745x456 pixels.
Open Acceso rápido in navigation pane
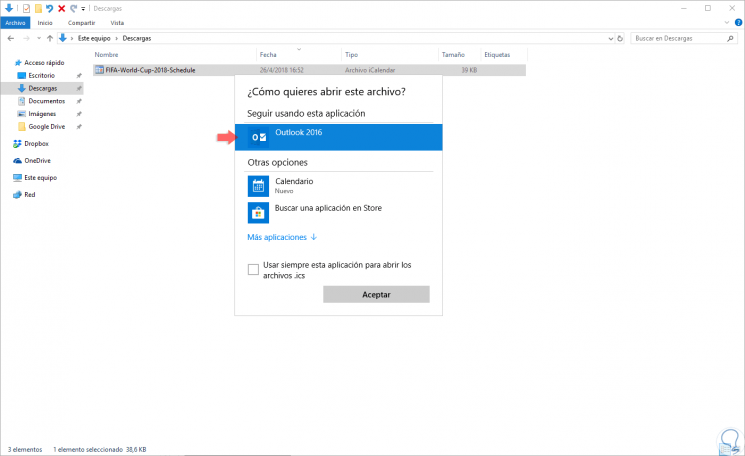44,63
